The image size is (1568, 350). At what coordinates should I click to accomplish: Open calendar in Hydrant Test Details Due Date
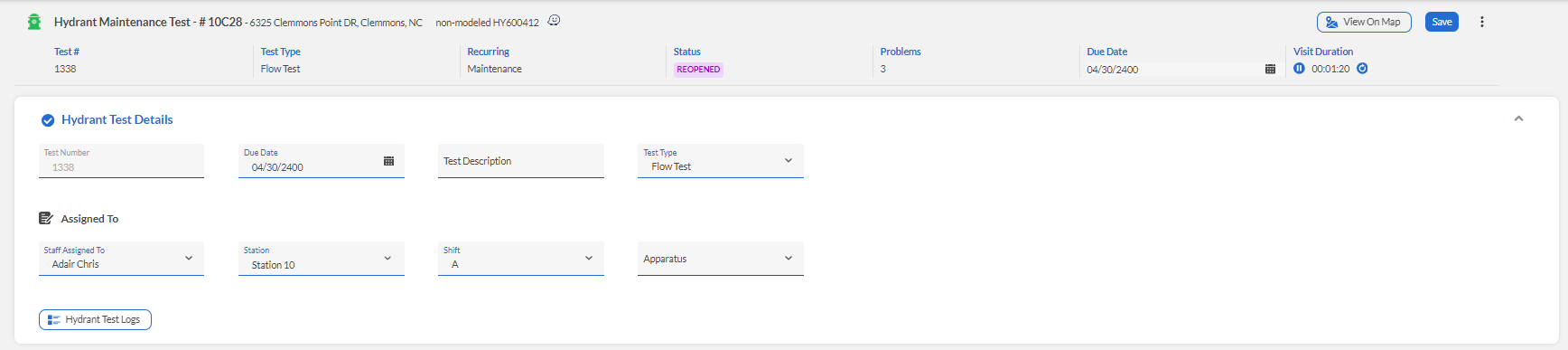tap(388, 161)
